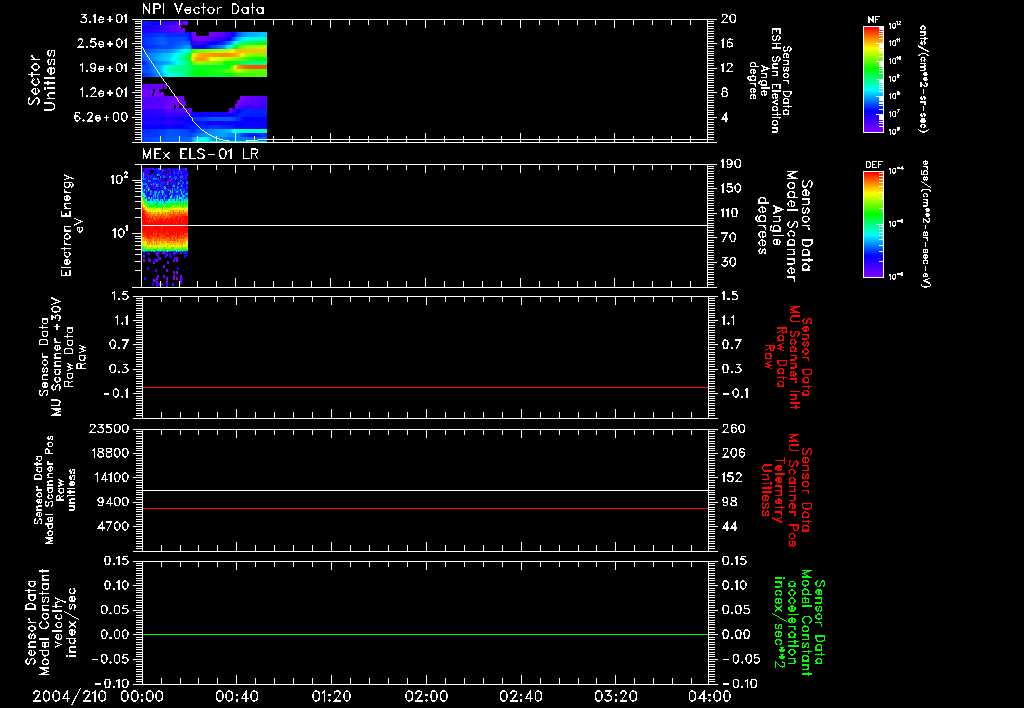Viewport: 1024px width, 708px height.
Task: Select the 'MEx ELS-01 LR' panel title
Action: 200,154
